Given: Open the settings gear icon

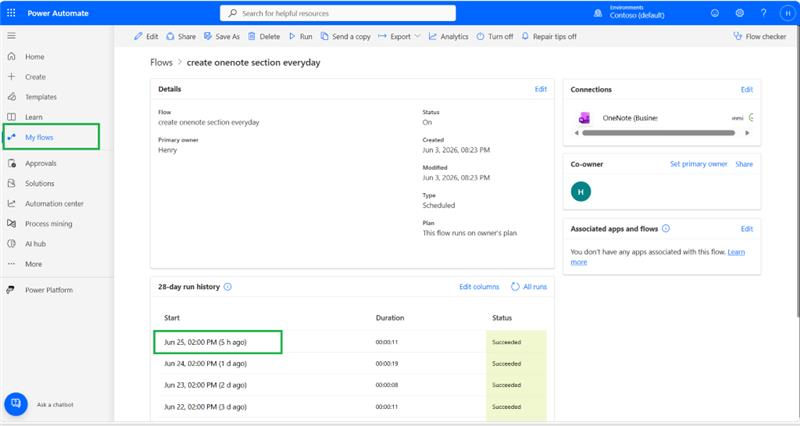Looking at the screenshot, I should coord(739,13).
